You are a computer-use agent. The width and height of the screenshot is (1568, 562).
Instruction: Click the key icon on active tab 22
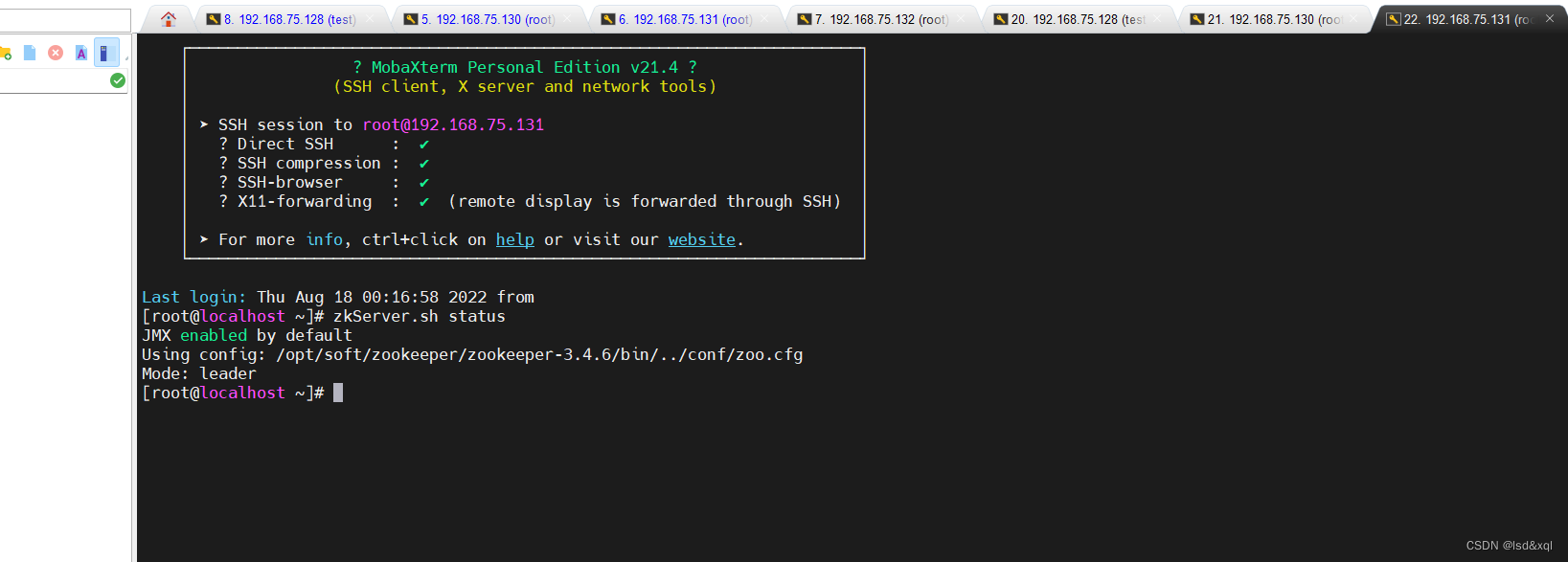click(1394, 19)
